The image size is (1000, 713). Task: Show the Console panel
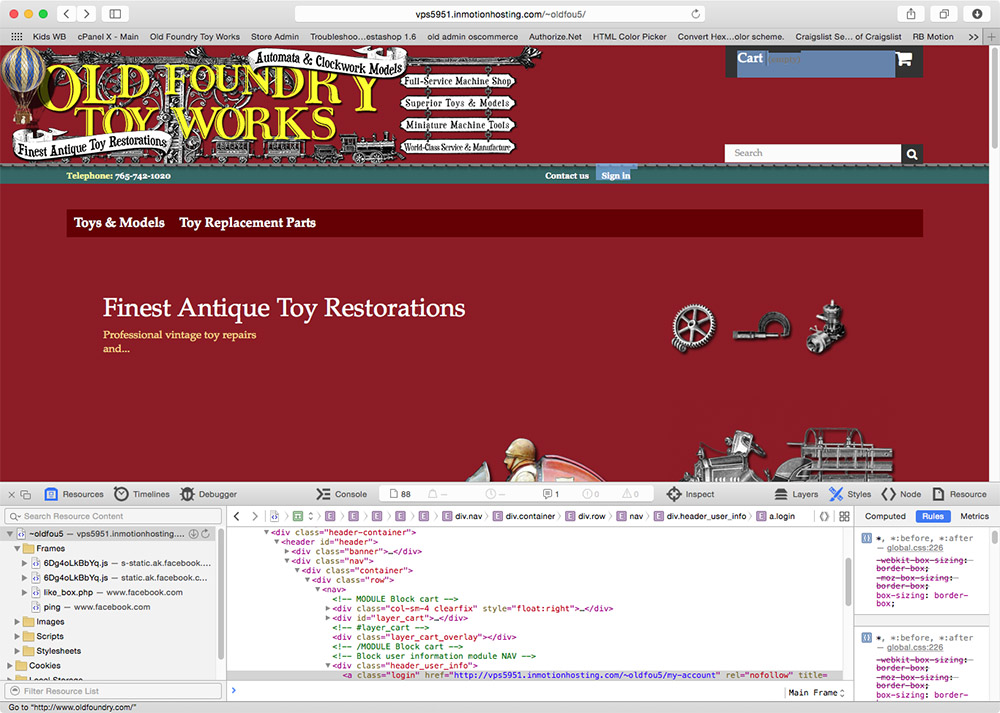click(x=342, y=494)
